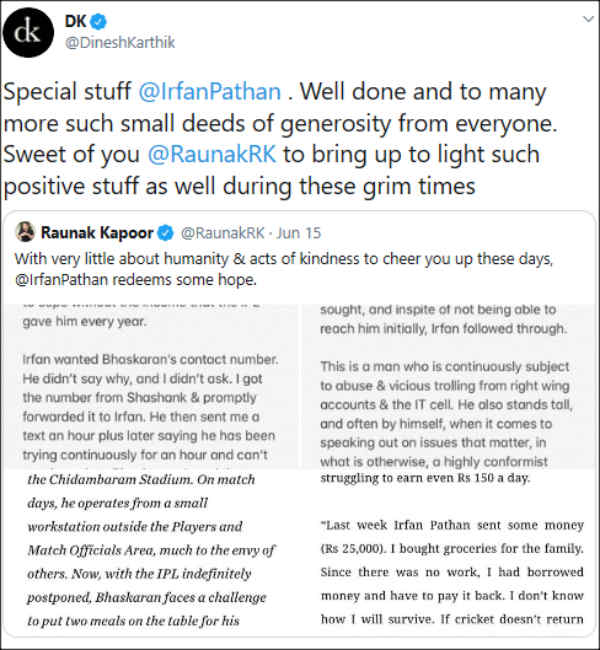Click Raunak Kapoor's verified badge
This screenshot has width=600, height=650.
coord(165,233)
